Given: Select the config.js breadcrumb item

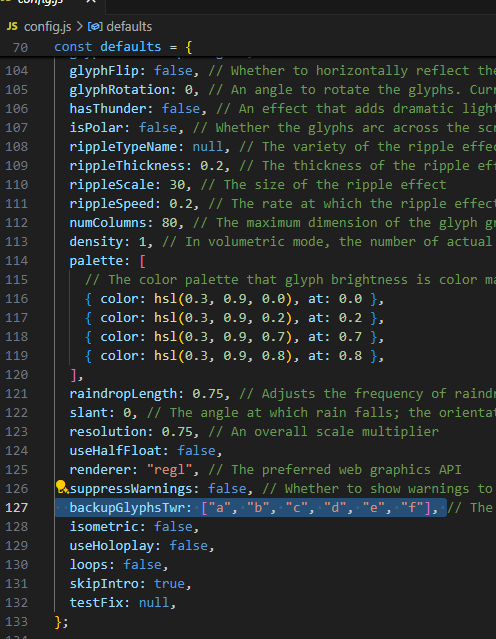Looking at the screenshot, I should [47, 27].
